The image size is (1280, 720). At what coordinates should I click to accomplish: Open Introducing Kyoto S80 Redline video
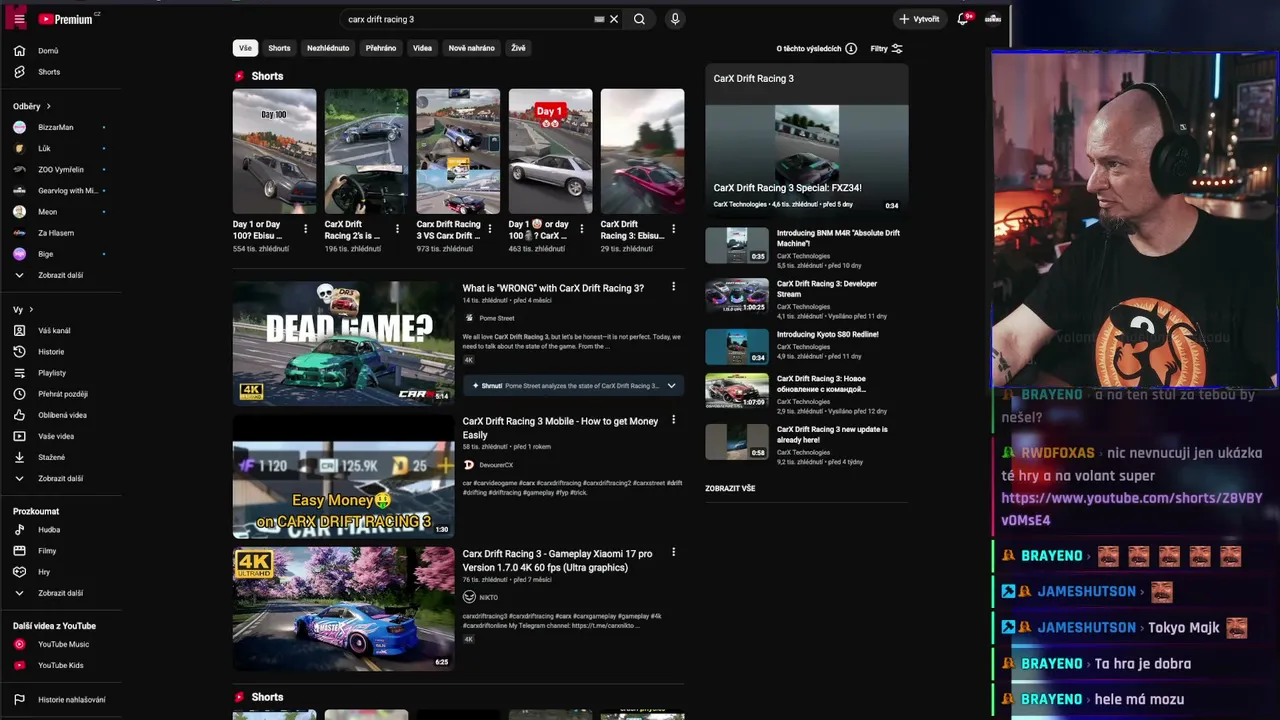[827, 334]
